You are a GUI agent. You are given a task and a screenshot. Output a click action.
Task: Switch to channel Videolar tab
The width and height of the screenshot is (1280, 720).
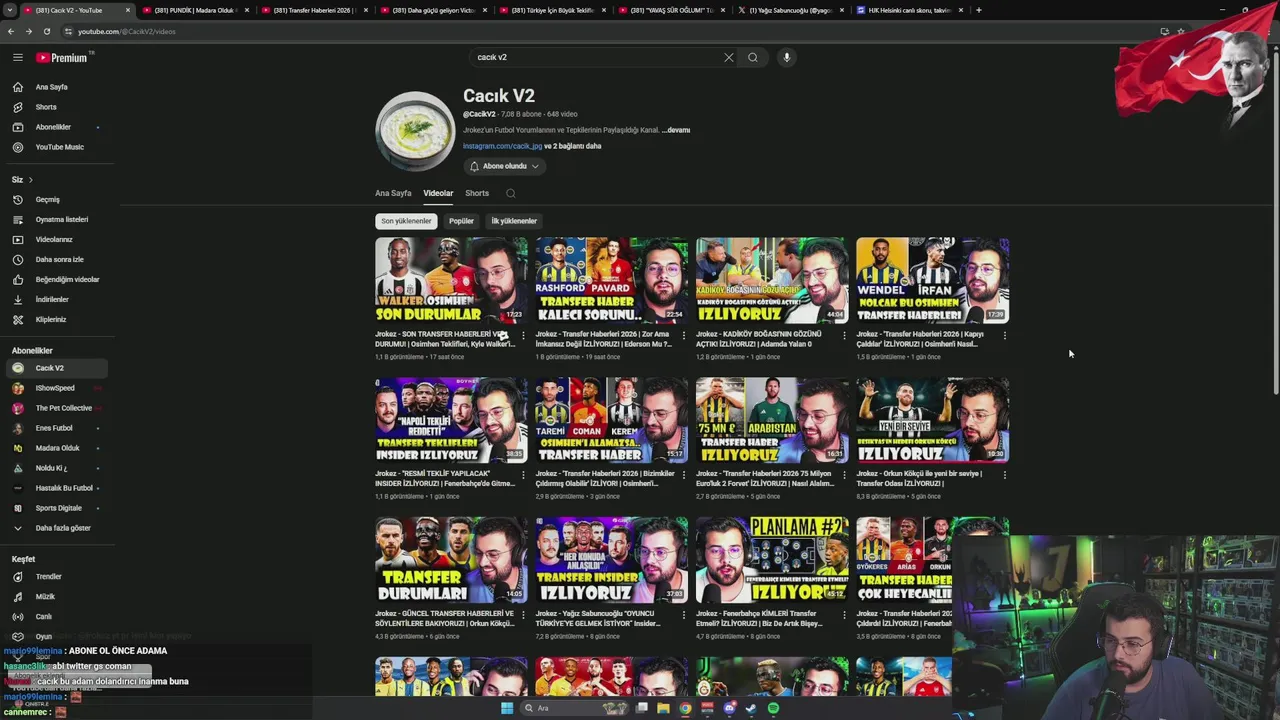438,193
